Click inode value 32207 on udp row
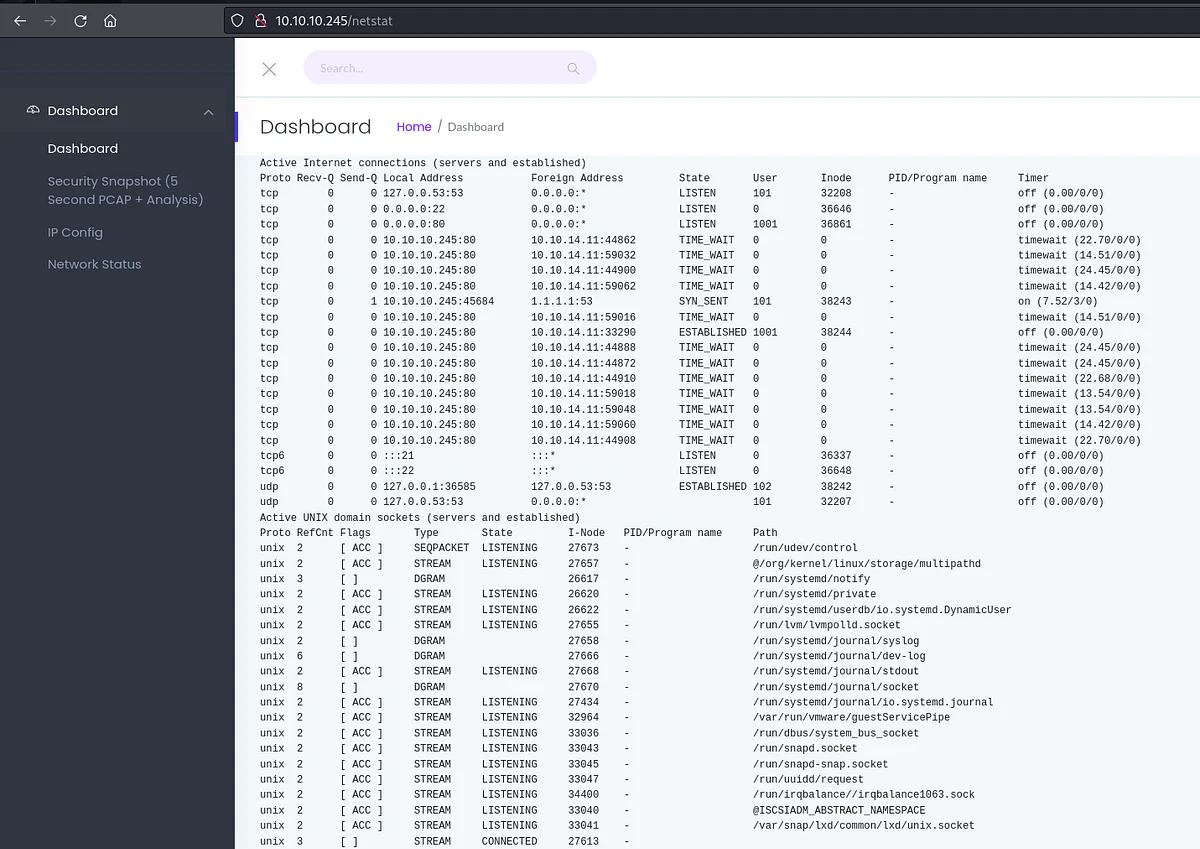Image resolution: width=1200 pixels, height=849 pixels. pyautogui.click(x=836, y=501)
